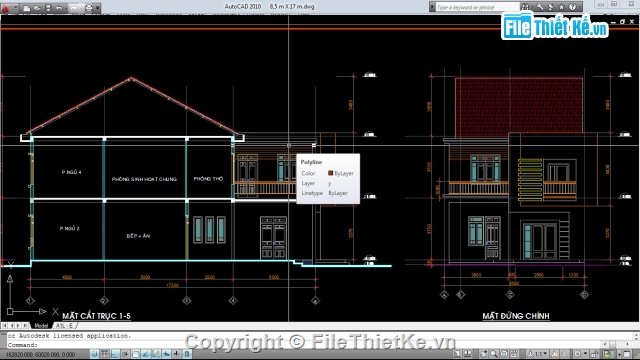Click the Communication Center satellite icon
Image resolution: width=640 pixels, height=360 pixels.
click(551, 7)
